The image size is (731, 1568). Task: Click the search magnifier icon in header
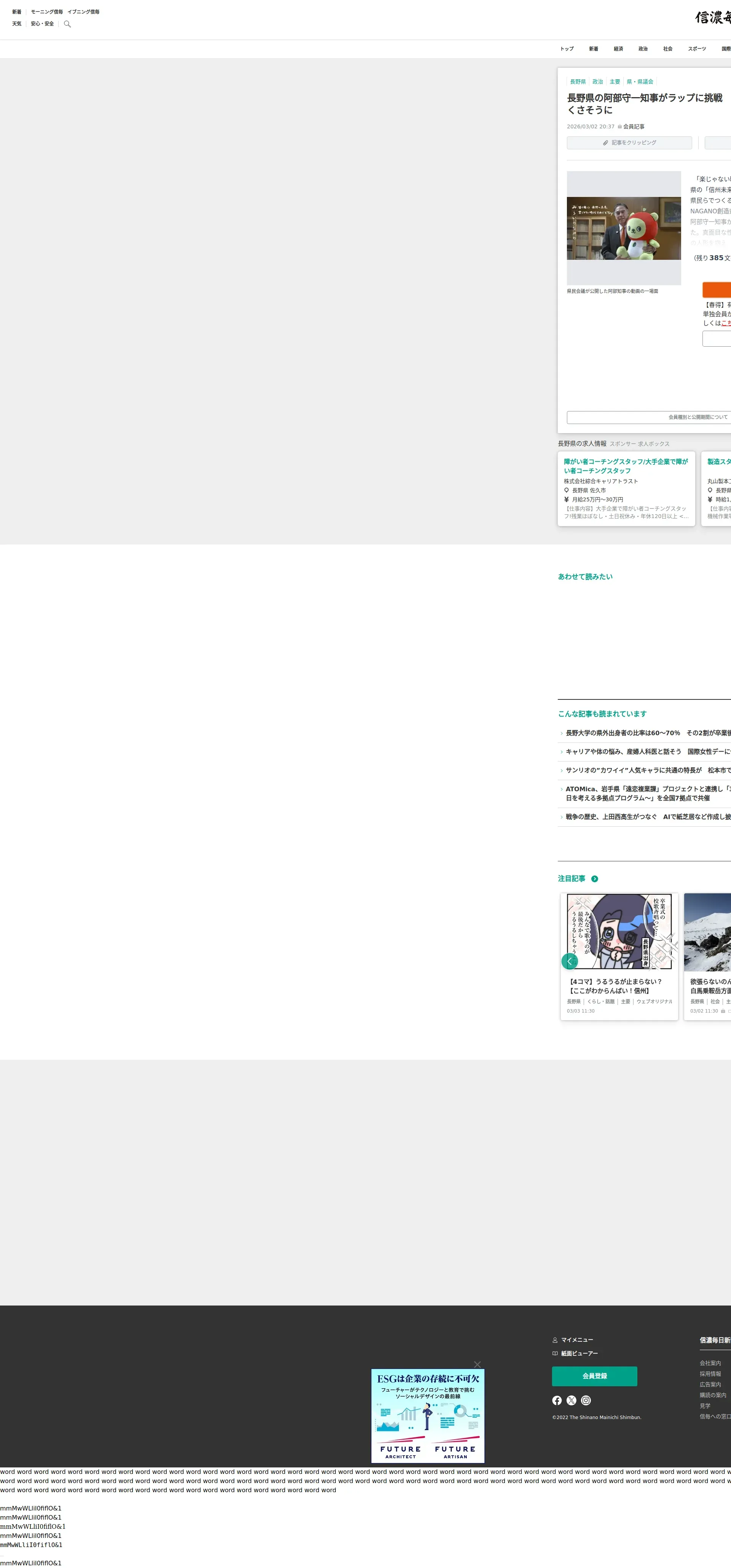(67, 24)
